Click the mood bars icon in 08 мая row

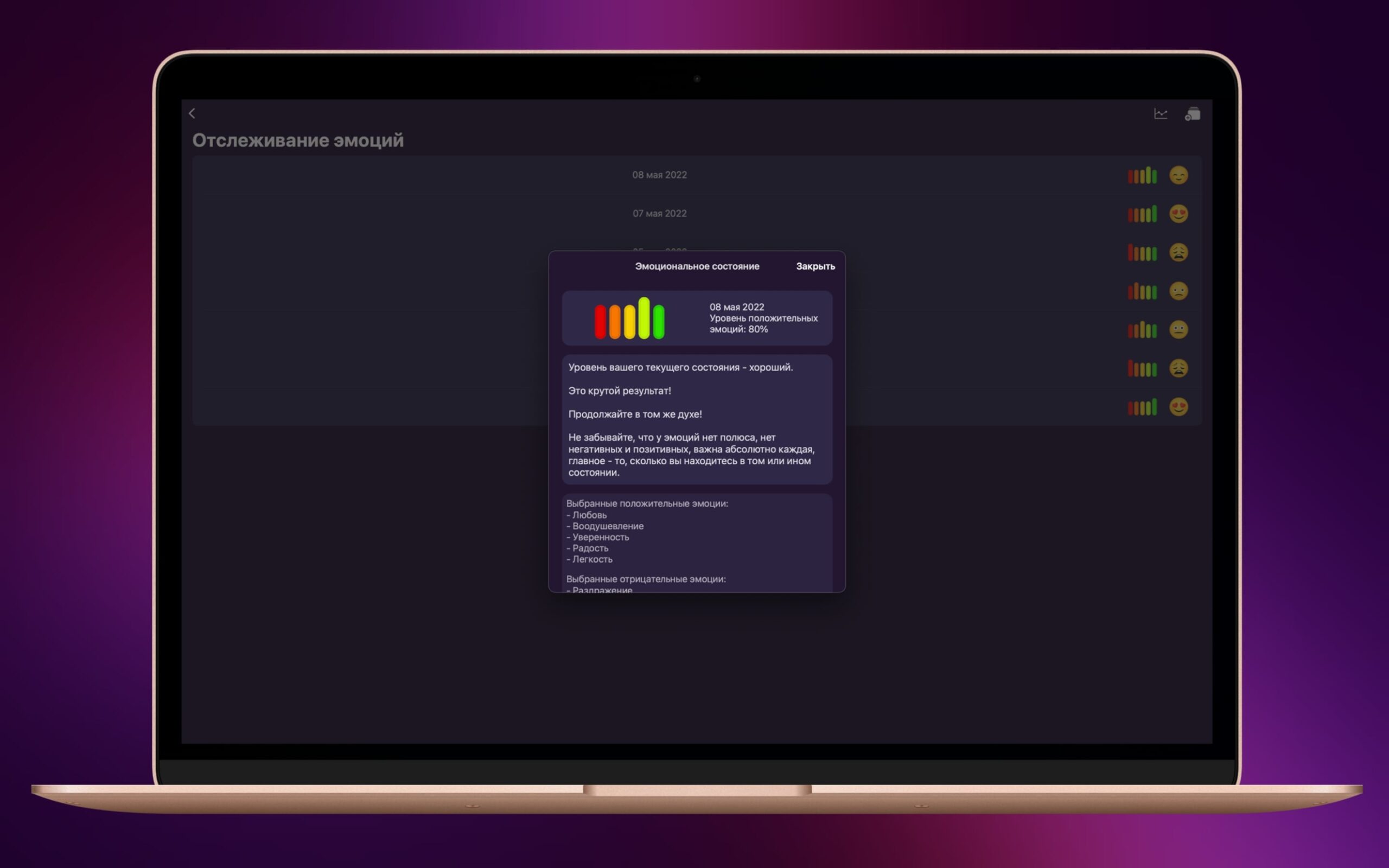point(1142,176)
